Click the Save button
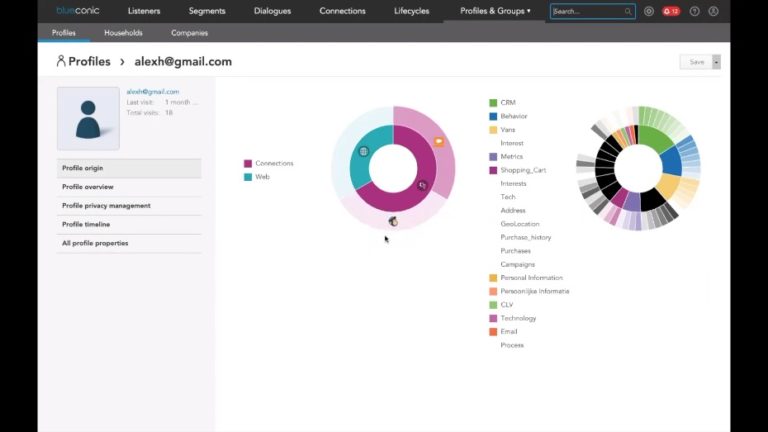 [696, 62]
